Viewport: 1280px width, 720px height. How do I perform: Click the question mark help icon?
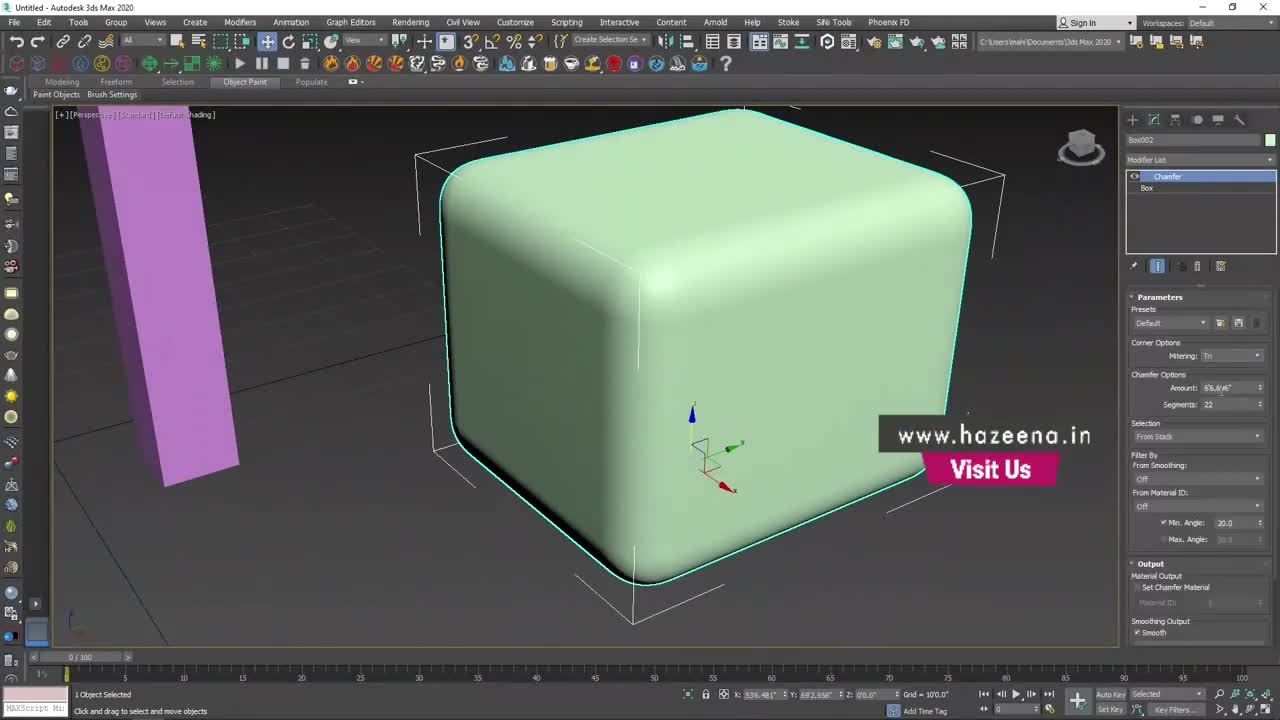726,63
